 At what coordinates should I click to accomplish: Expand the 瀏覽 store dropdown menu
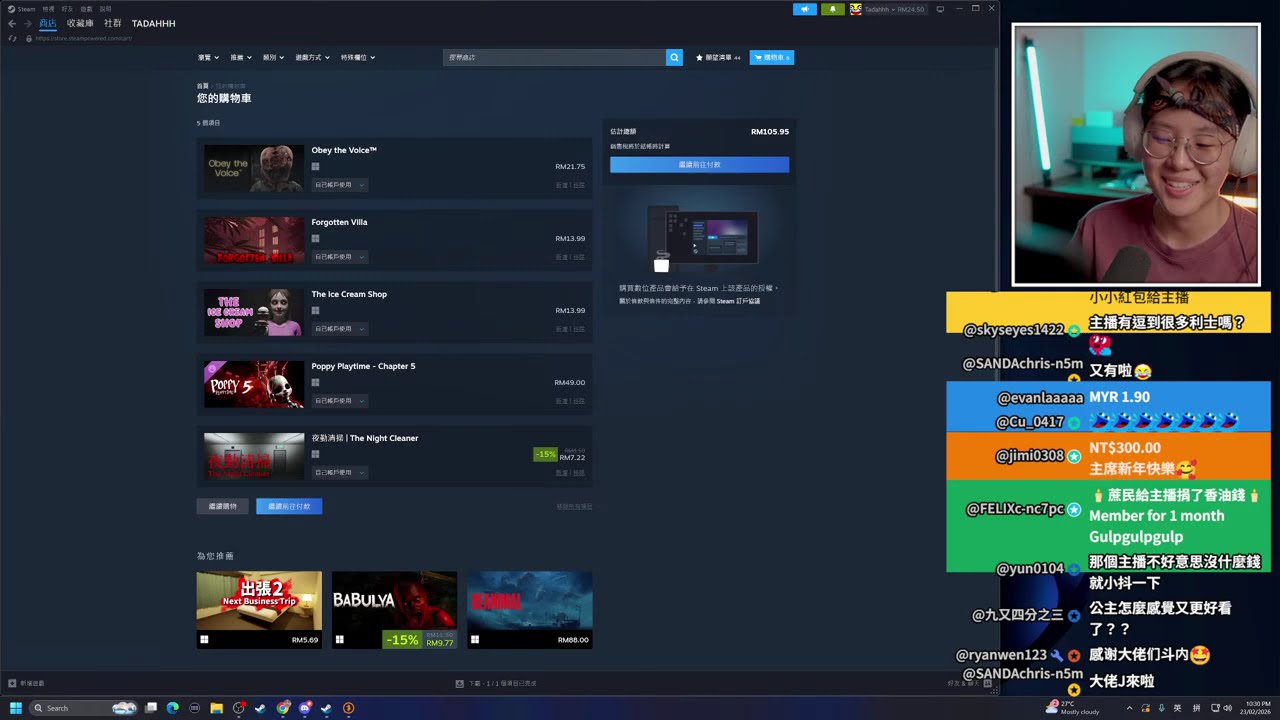[x=208, y=57]
